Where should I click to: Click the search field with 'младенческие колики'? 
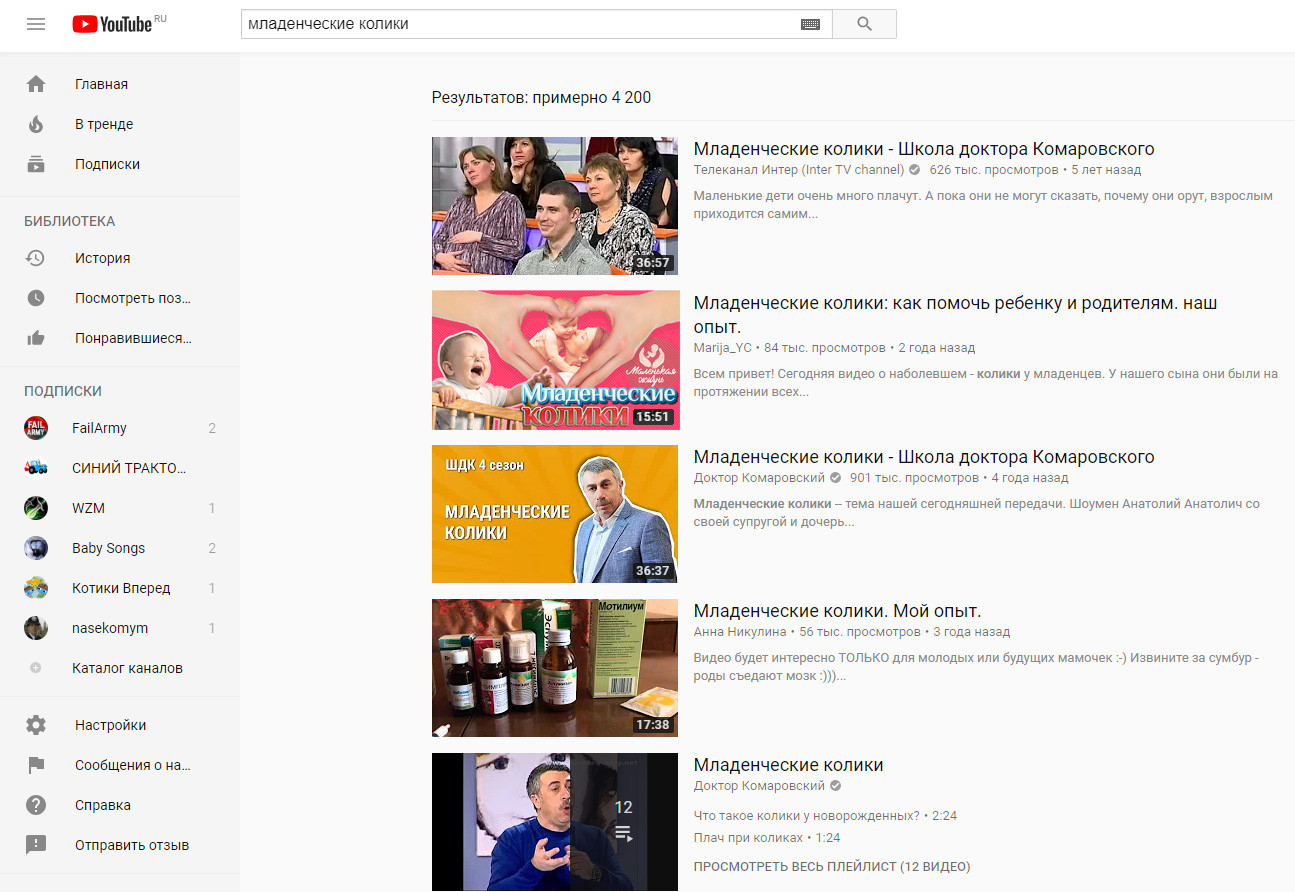point(520,24)
